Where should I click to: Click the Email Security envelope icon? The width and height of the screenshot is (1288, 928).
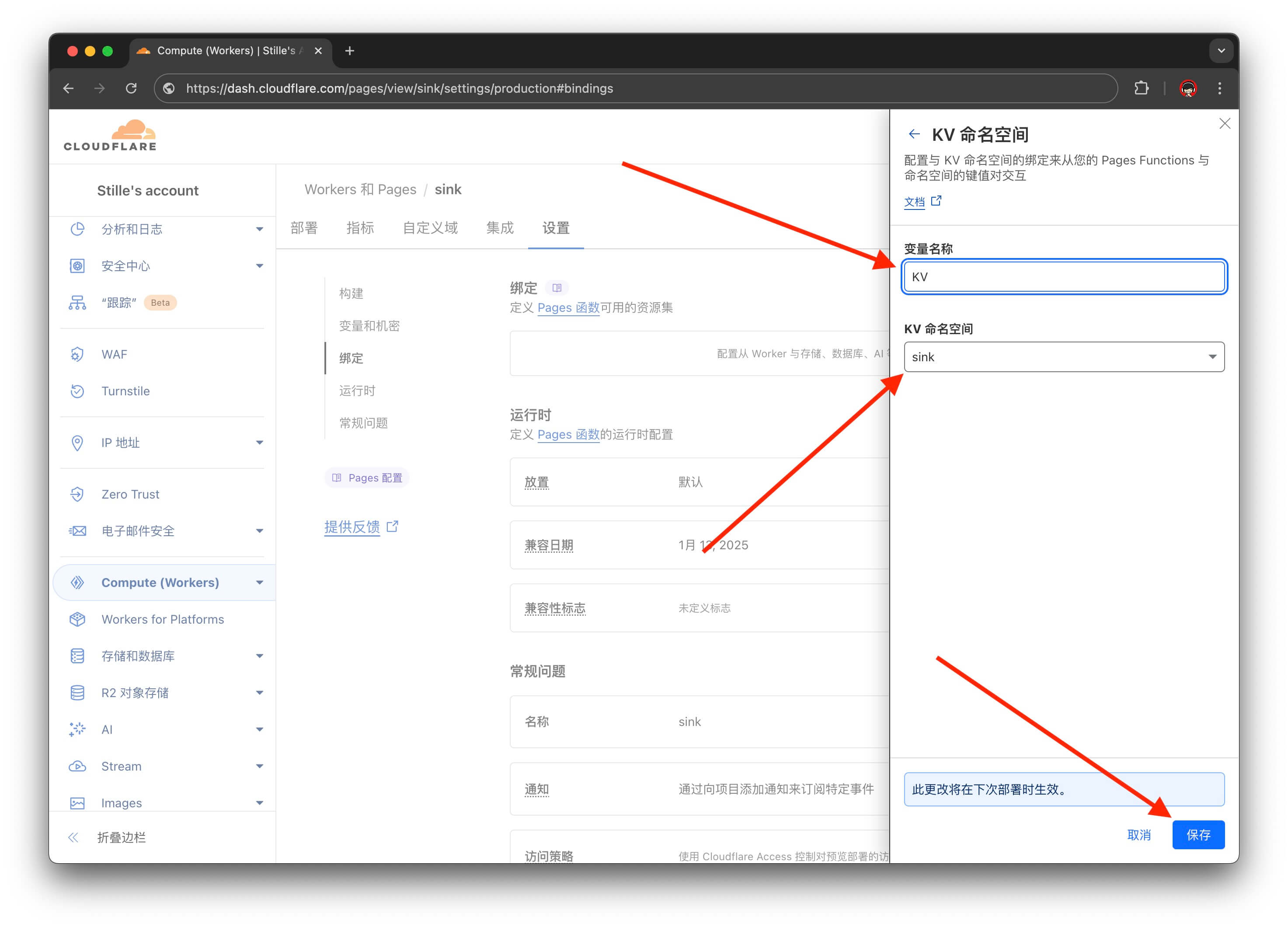[77, 531]
